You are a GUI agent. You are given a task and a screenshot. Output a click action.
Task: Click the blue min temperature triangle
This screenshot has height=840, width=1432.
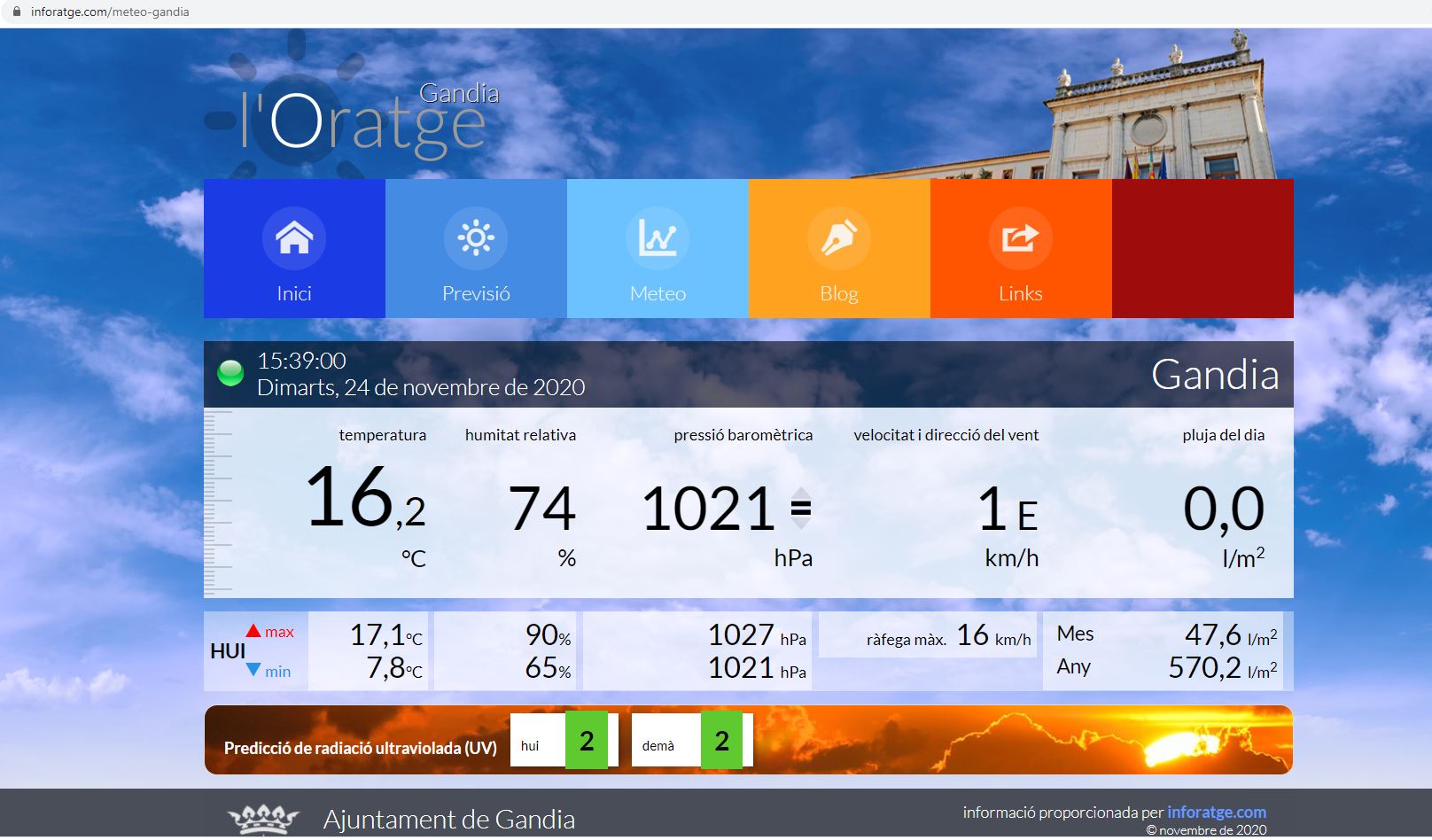point(253,670)
